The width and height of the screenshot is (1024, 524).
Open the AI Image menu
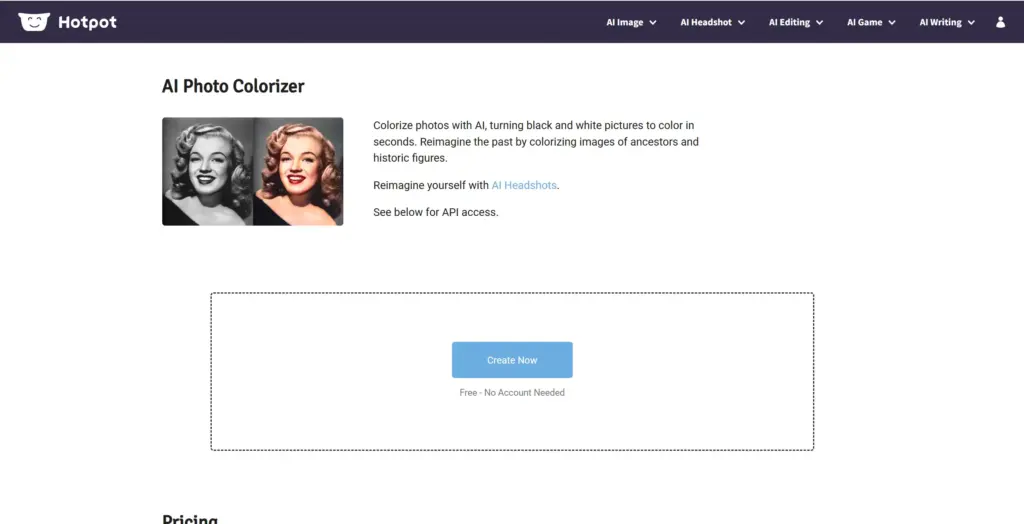coord(631,22)
